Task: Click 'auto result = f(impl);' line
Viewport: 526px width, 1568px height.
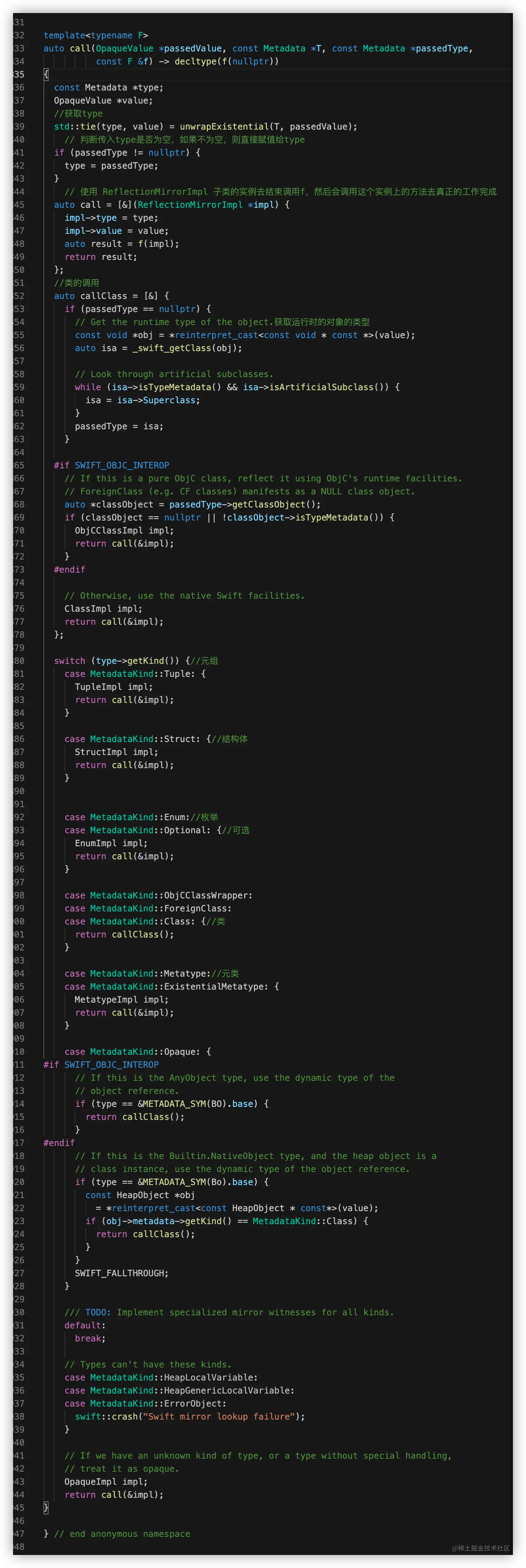Action: pyautogui.click(x=122, y=244)
